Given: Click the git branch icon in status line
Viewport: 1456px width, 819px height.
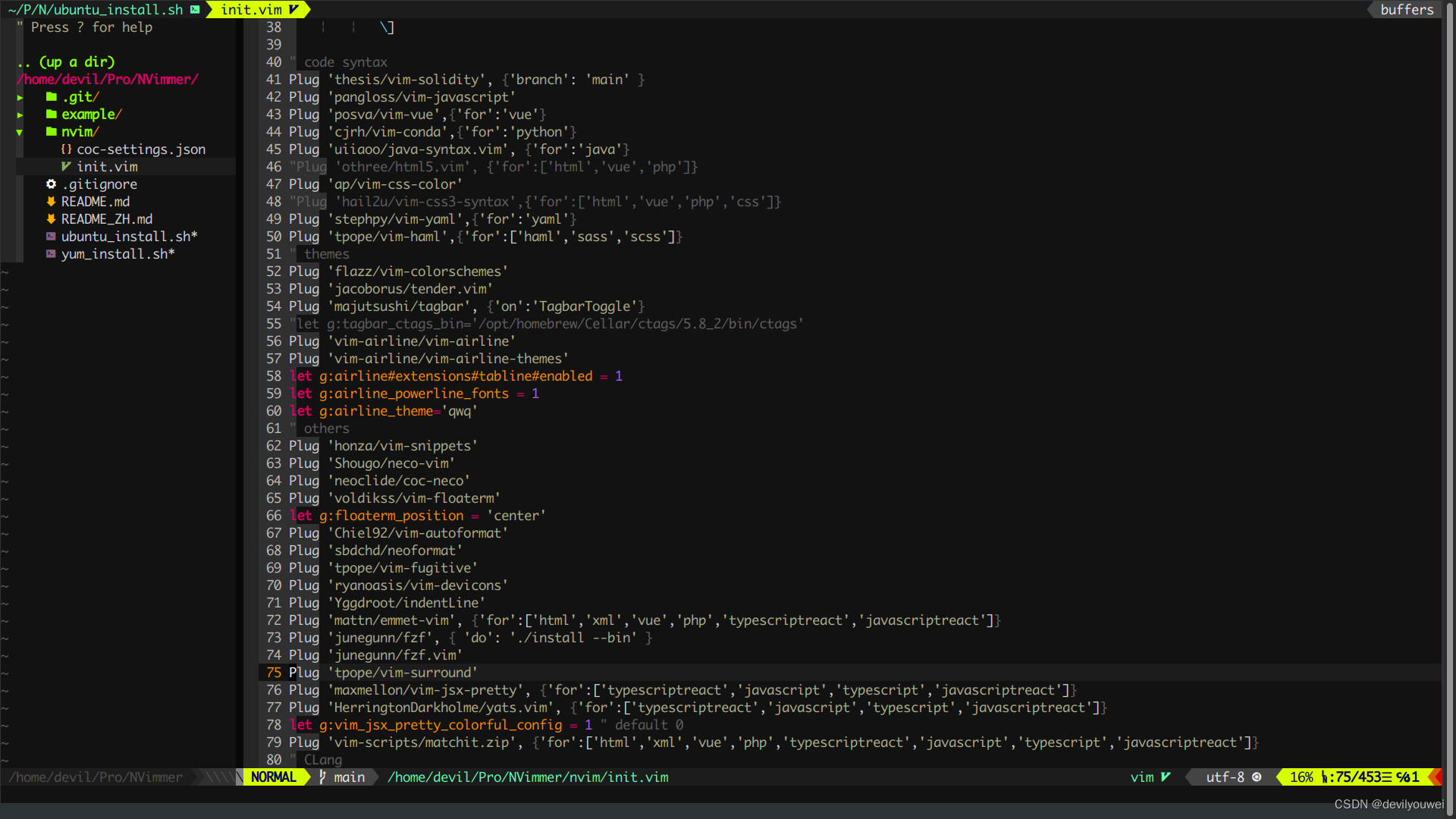Looking at the screenshot, I should 323,777.
